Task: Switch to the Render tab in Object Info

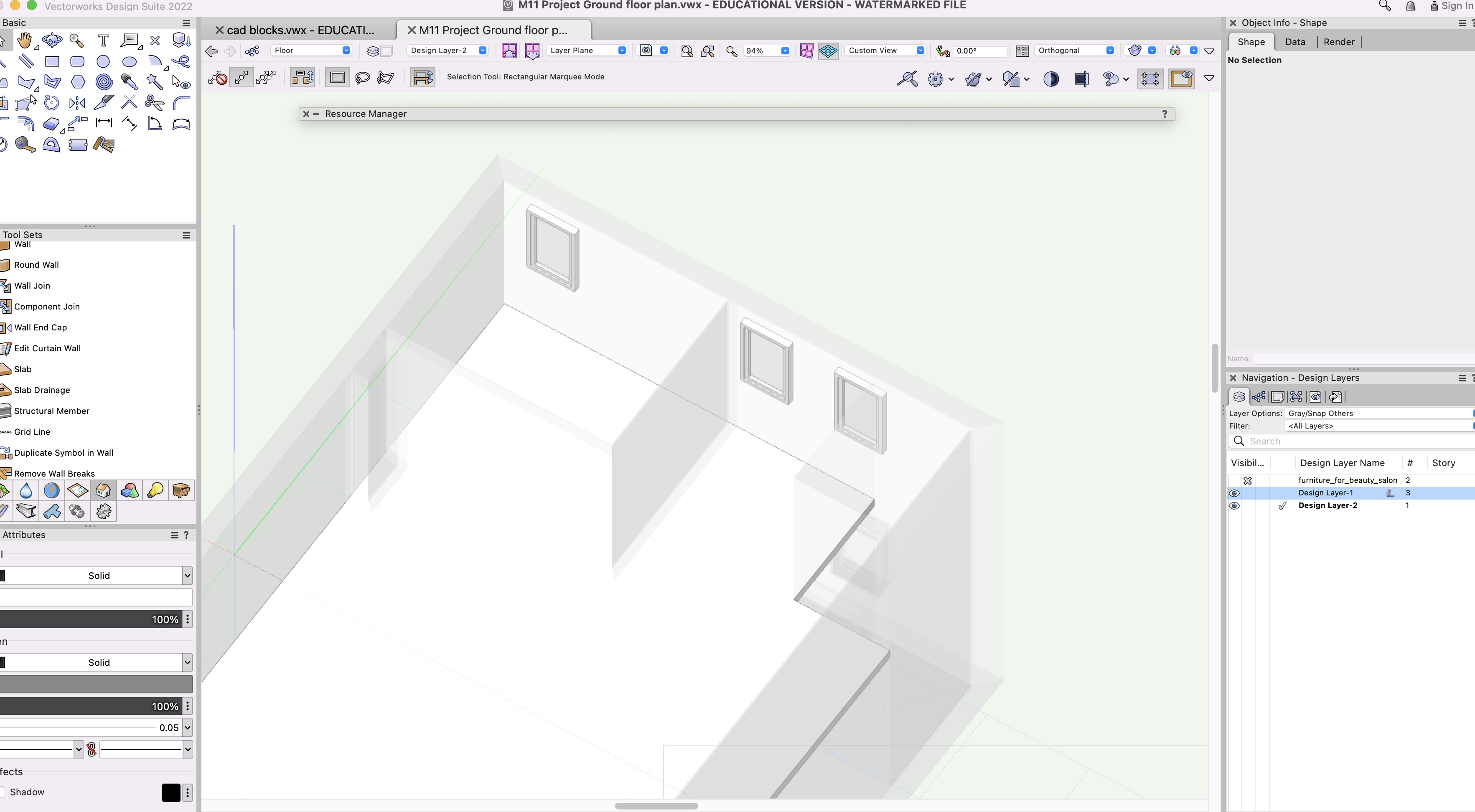Action: coord(1339,42)
